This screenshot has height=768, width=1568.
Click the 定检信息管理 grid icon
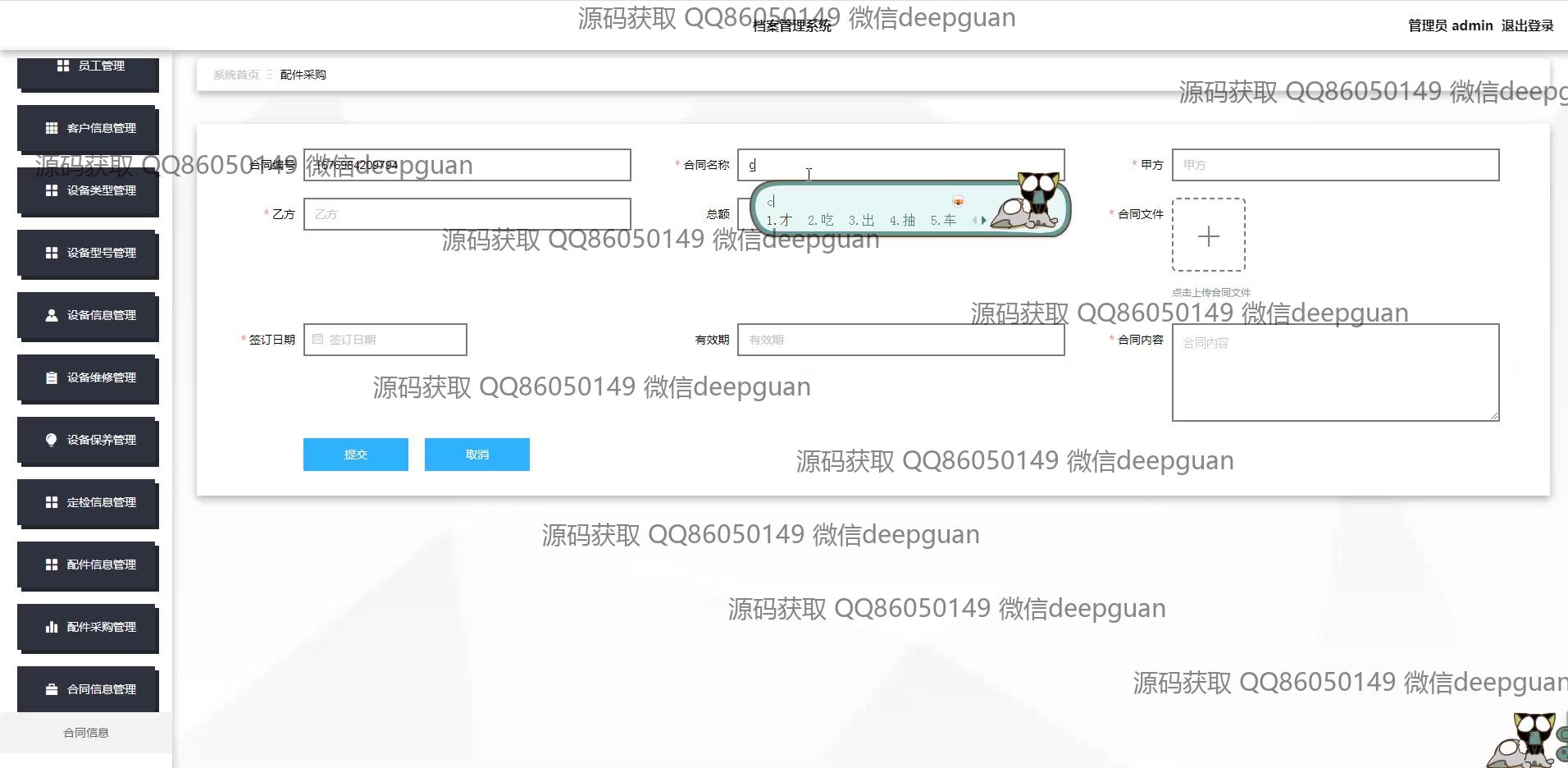coord(52,502)
